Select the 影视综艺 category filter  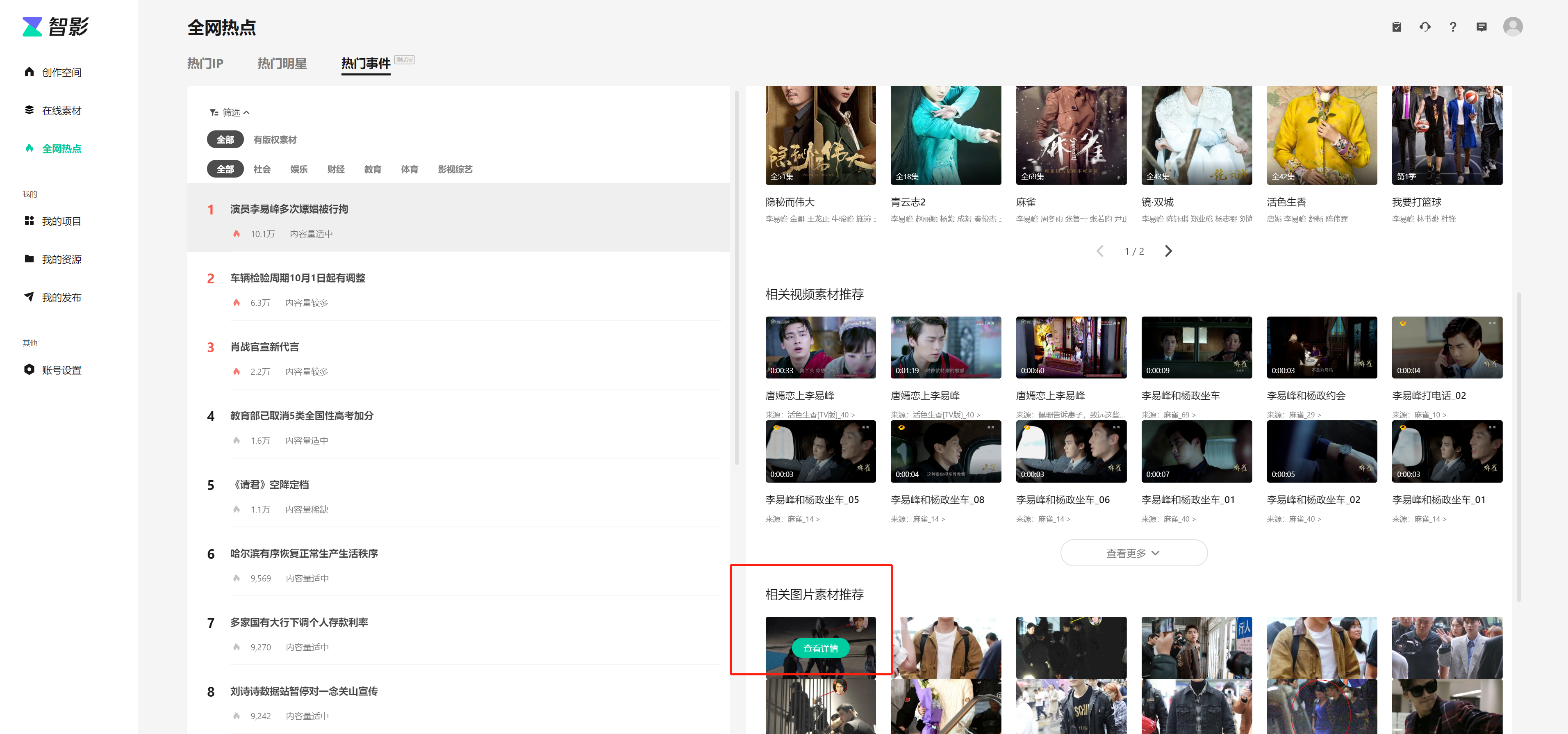click(x=455, y=169)
